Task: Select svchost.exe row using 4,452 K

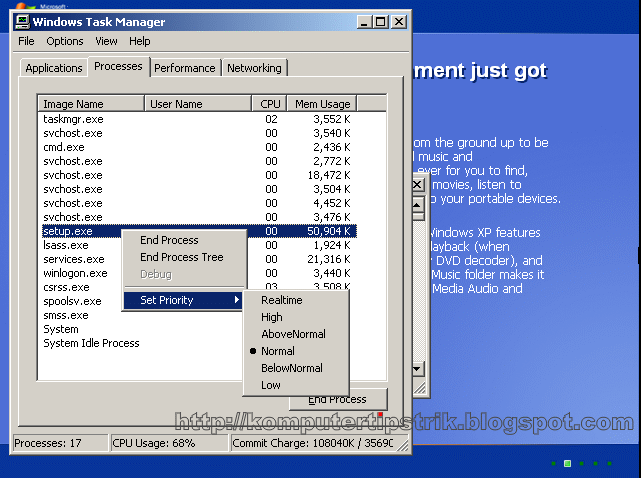Action: [199, 203]
